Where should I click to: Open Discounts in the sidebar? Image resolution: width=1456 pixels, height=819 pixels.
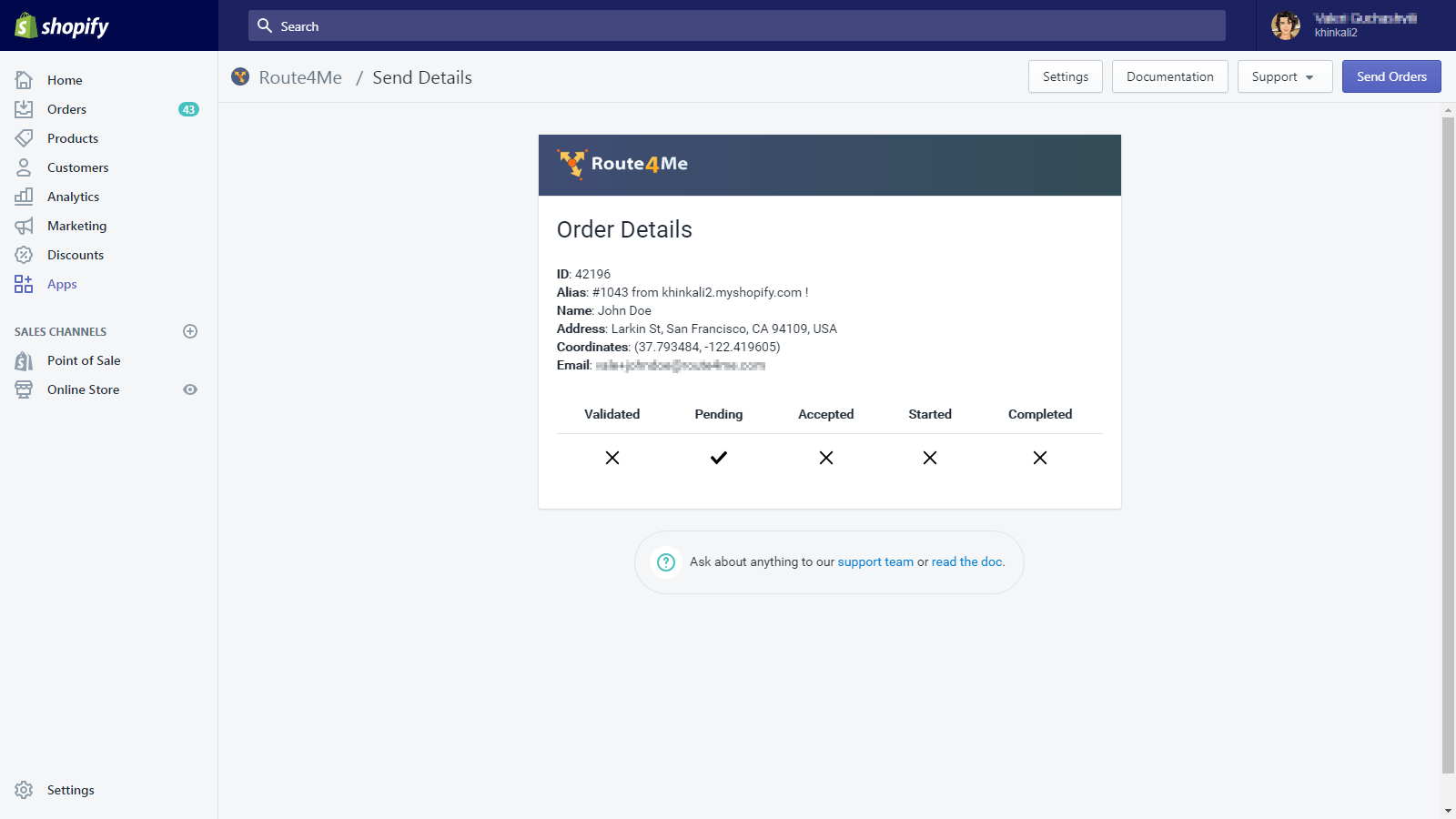[x=76, y=255]
